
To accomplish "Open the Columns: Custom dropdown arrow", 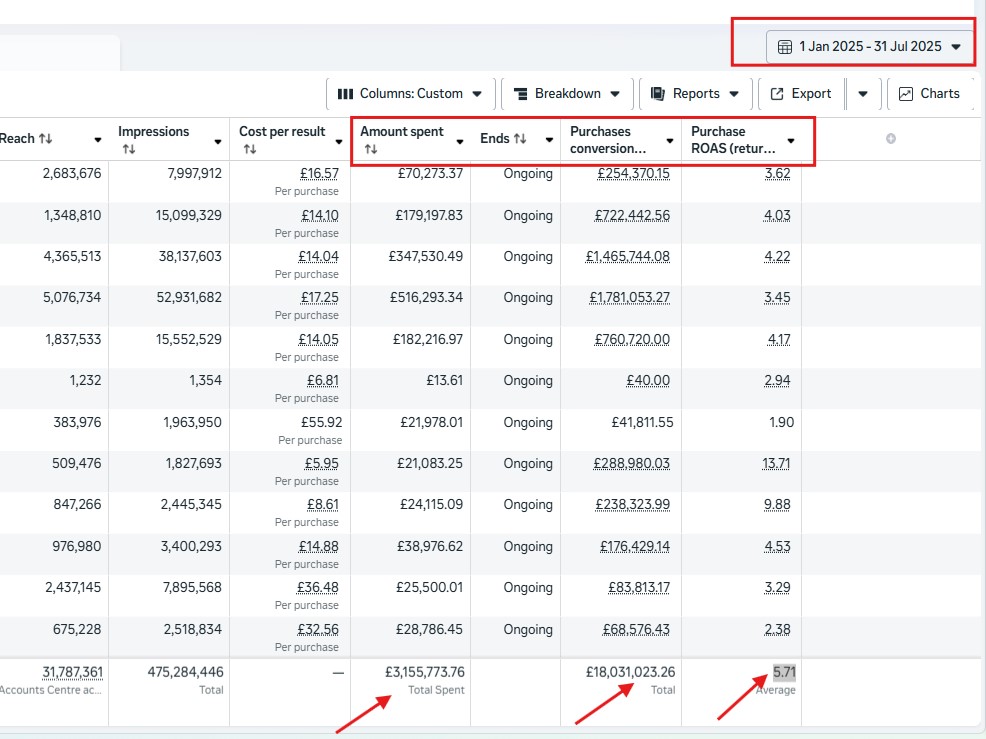I will [x=477, y=94].
